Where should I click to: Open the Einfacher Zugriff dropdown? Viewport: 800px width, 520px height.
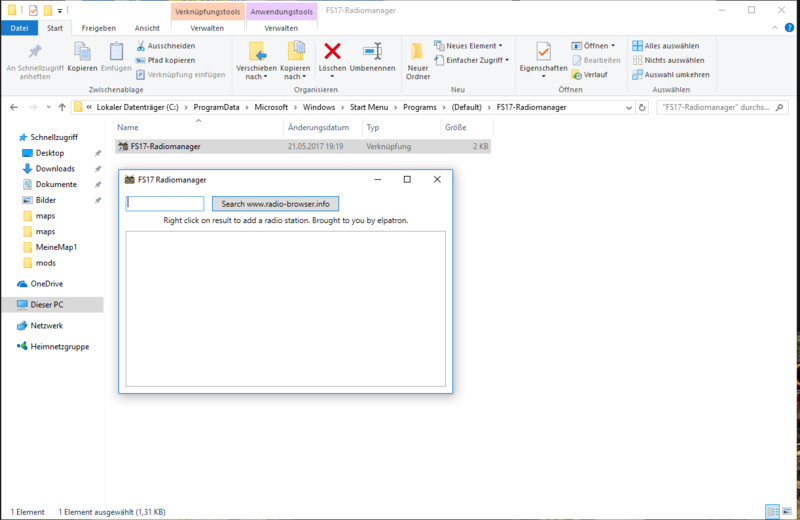pyautogui.click(x=476, y=60)
